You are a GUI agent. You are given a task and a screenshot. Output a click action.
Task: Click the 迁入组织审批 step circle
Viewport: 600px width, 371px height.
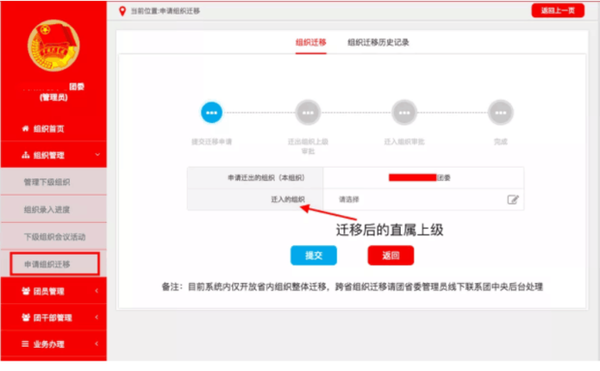[x=404, y=112]
